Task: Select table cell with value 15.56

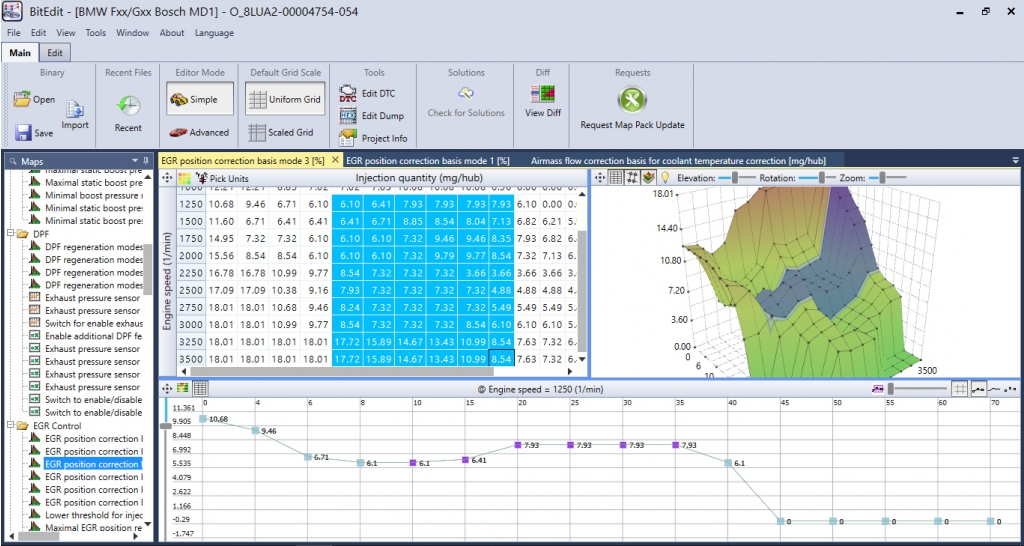Action: tap(221, 255)
